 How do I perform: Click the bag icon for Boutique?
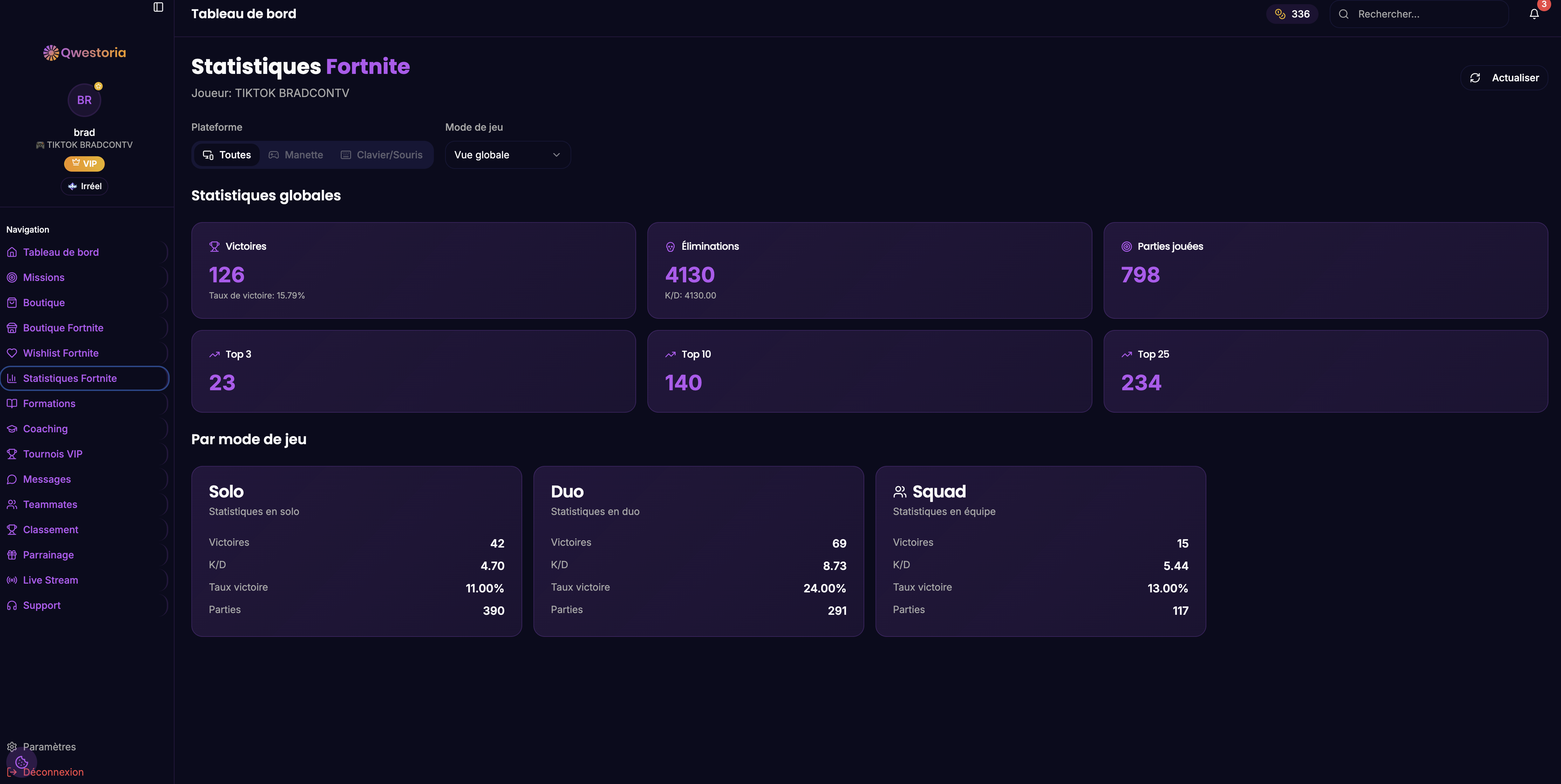click(x=12, y=302)
